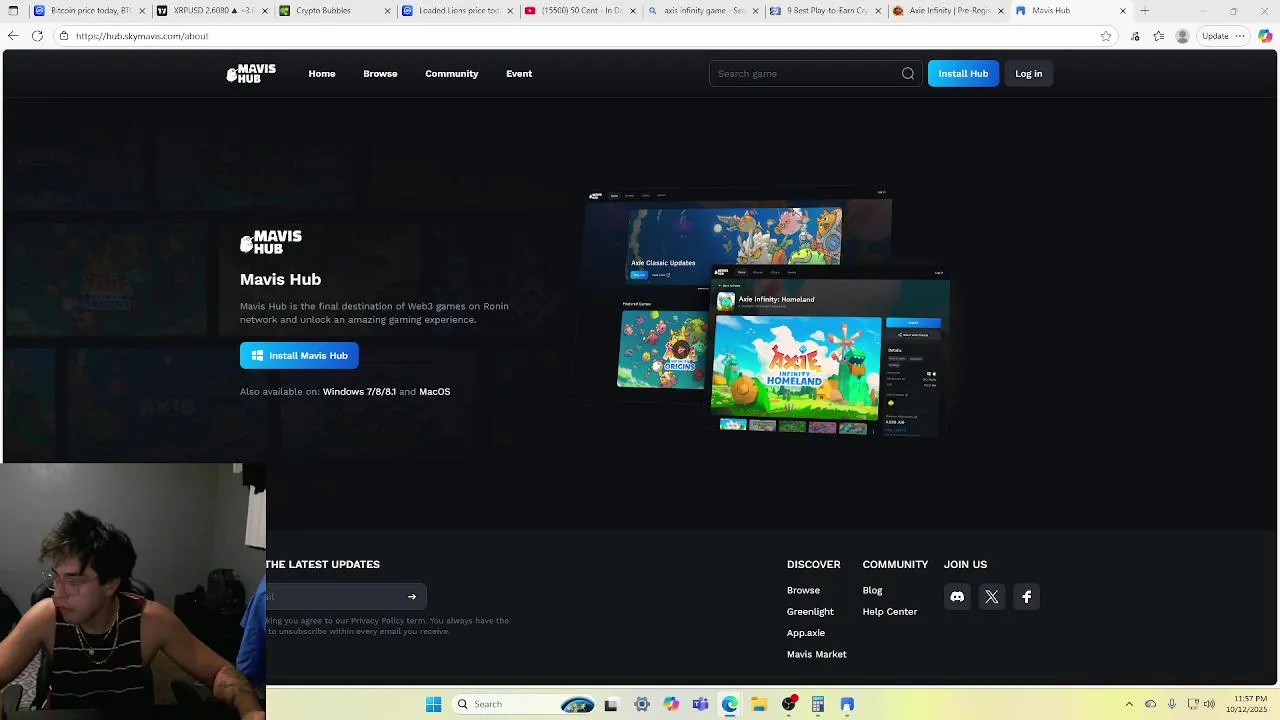Switch to the Crypto Bubbles tab
Image resolution: width=1280 pixels, height=720 pixels.
click(335, 11)
